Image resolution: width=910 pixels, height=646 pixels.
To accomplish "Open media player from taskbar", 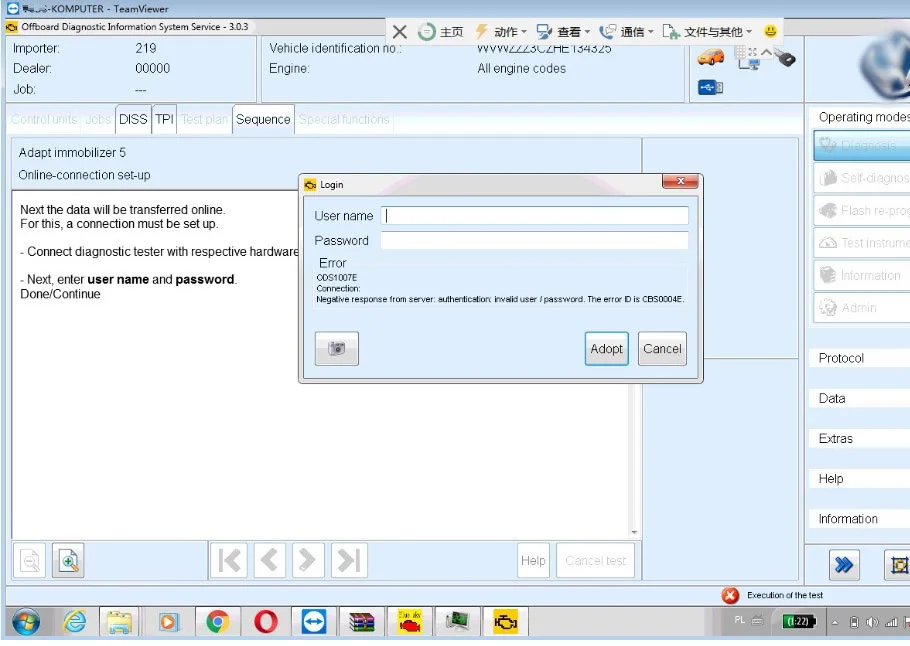I will (x=168, y=622).
